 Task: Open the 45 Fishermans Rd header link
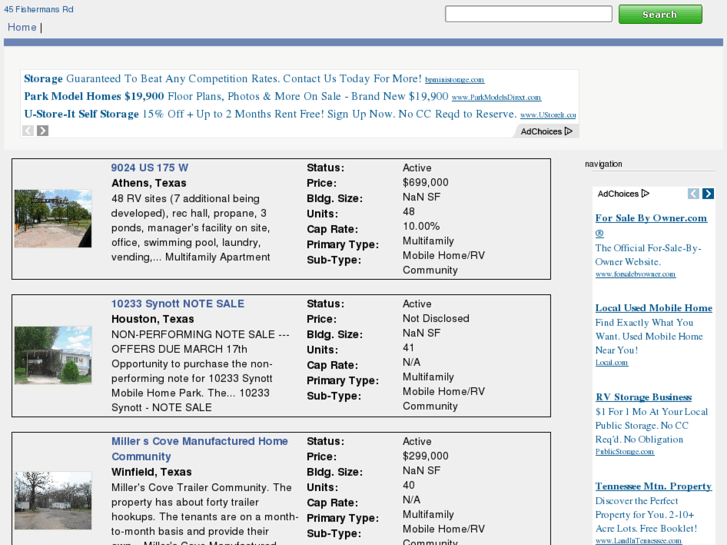click(x=38, y=9)
